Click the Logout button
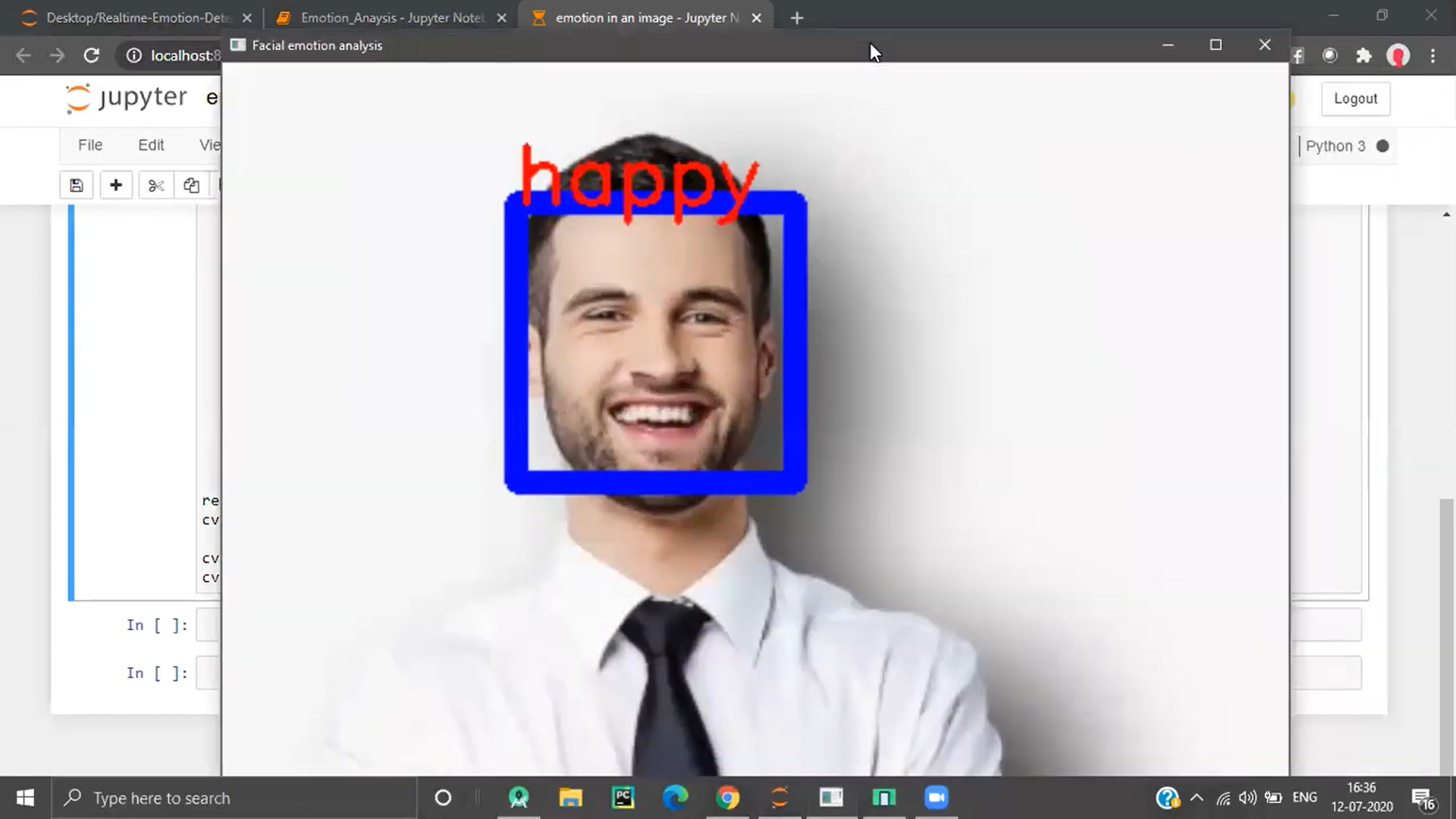Screen dimensions: 1456x819 tap(1355, 99)
